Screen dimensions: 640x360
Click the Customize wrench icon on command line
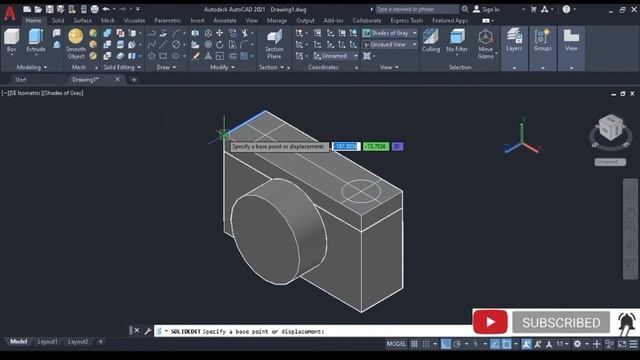click(x=147, y=331)
